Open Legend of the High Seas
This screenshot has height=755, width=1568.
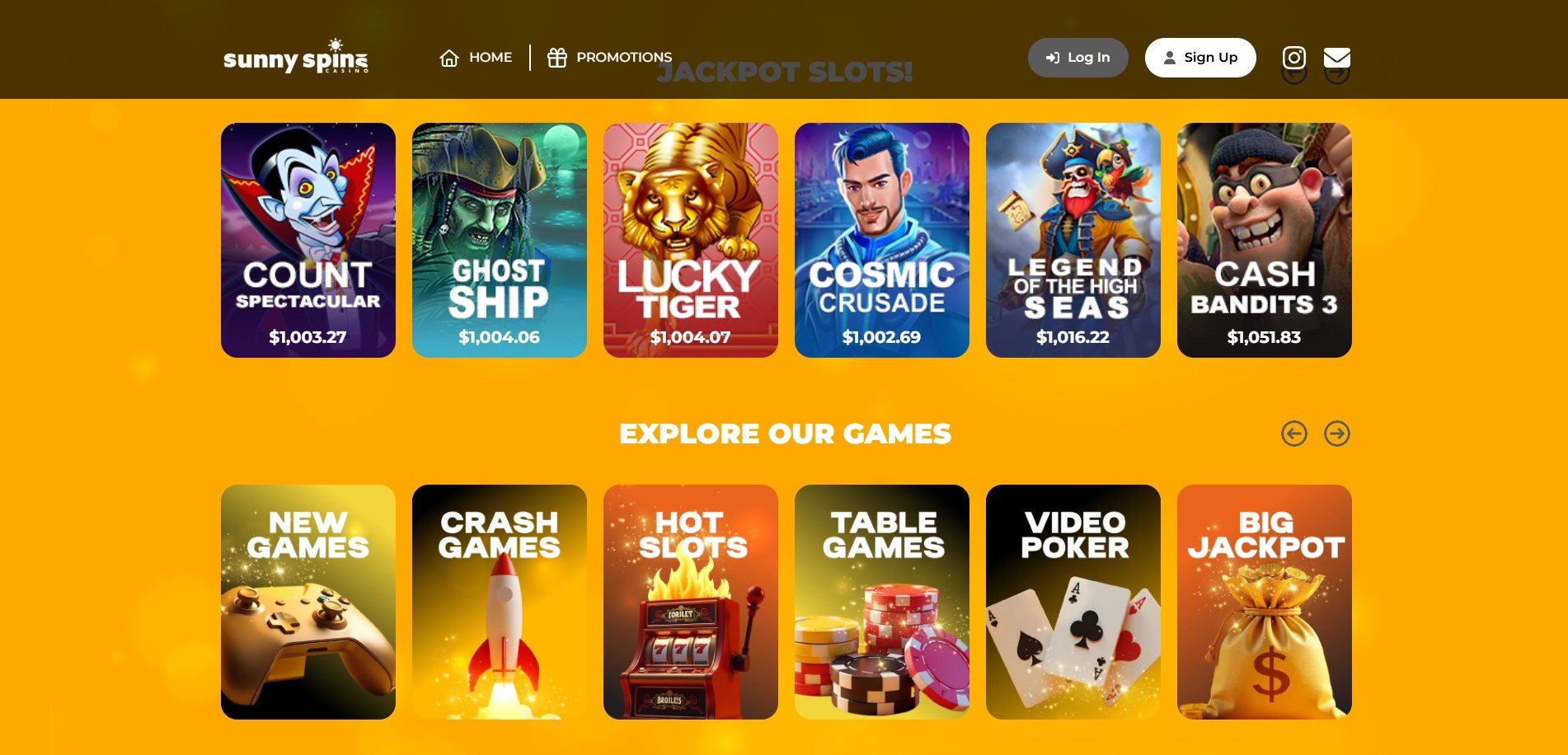tap(1073, 240)
